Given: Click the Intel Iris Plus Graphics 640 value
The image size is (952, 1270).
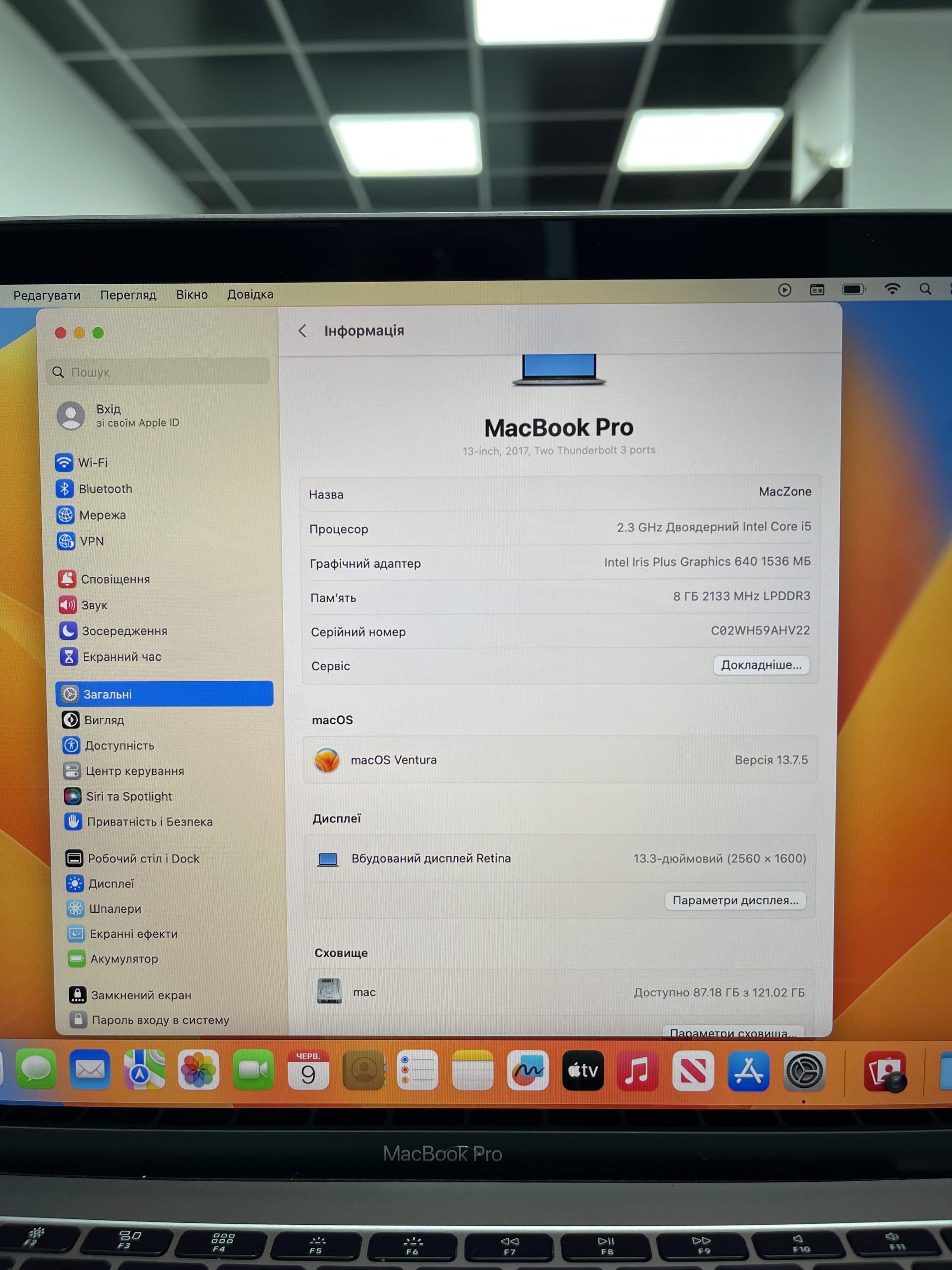Looking at the screenshot, I should [707, 562].
